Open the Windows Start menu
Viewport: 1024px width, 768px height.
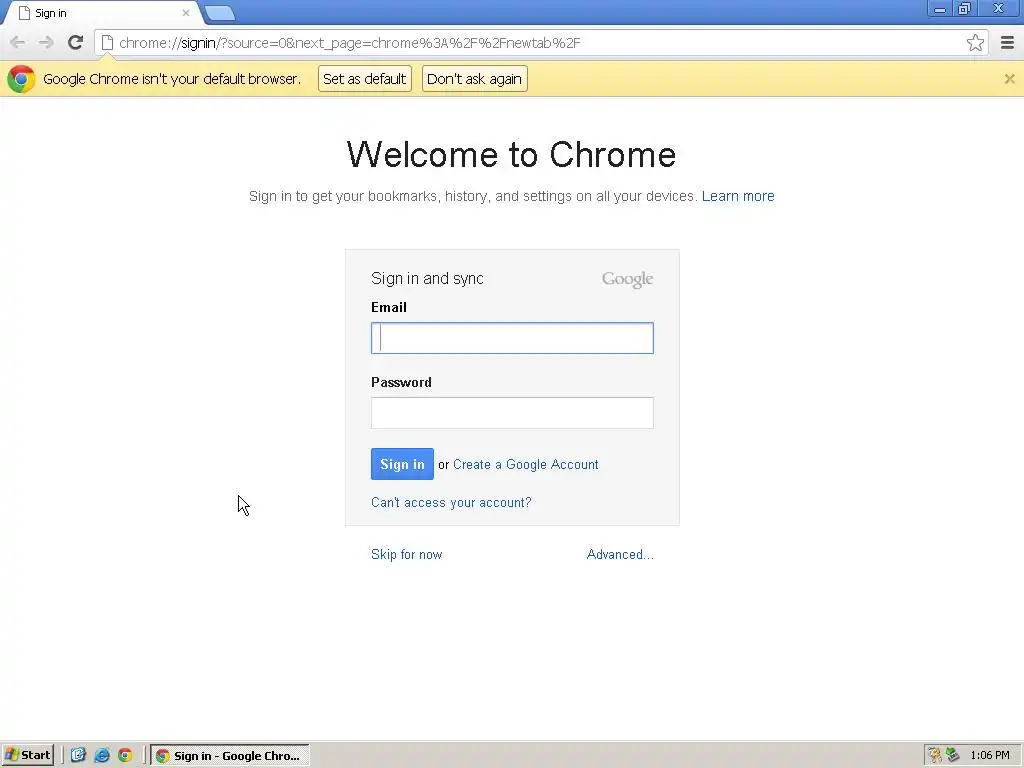27,756
